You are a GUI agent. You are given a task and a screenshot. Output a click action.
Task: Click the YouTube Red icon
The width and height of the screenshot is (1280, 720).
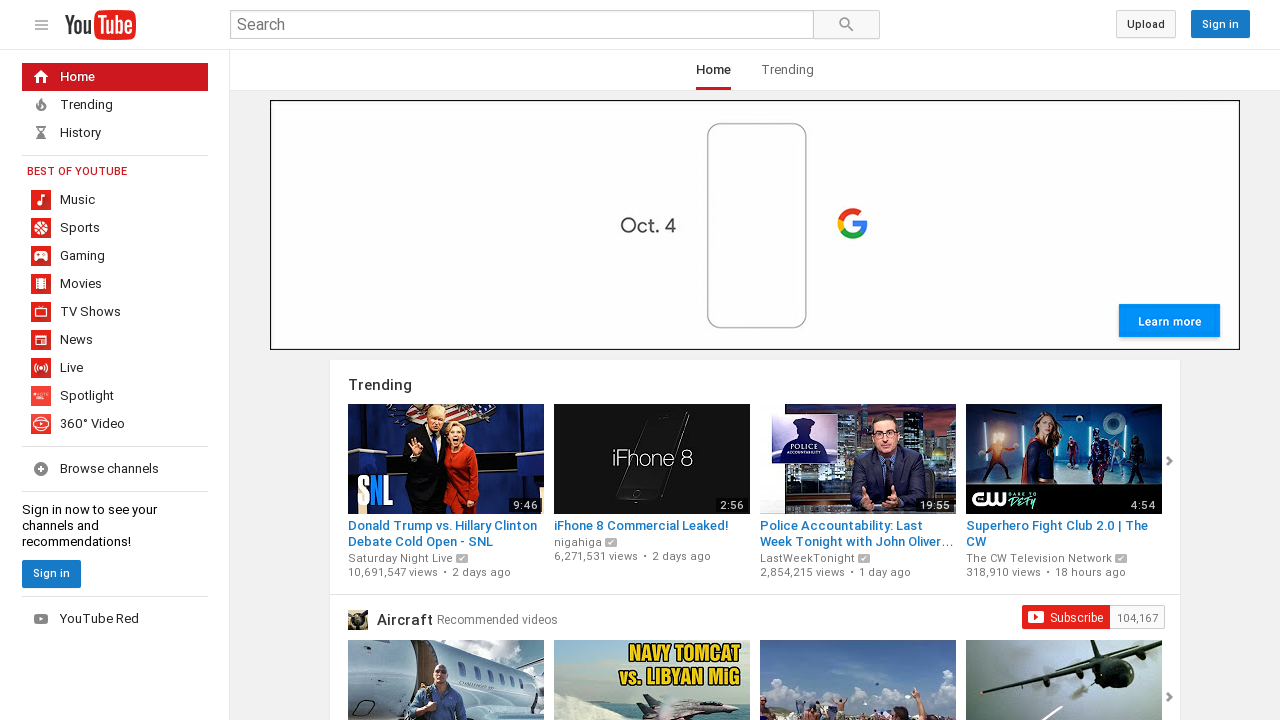coord(41,619)
